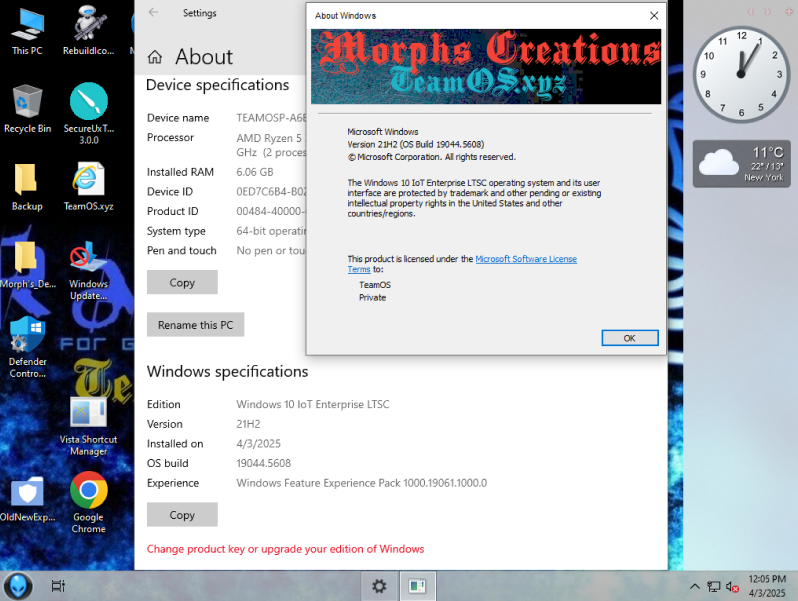The width and height of the screenshot is (798, 601).
Task: Open the taskbar clock and date
Action: 767,586
